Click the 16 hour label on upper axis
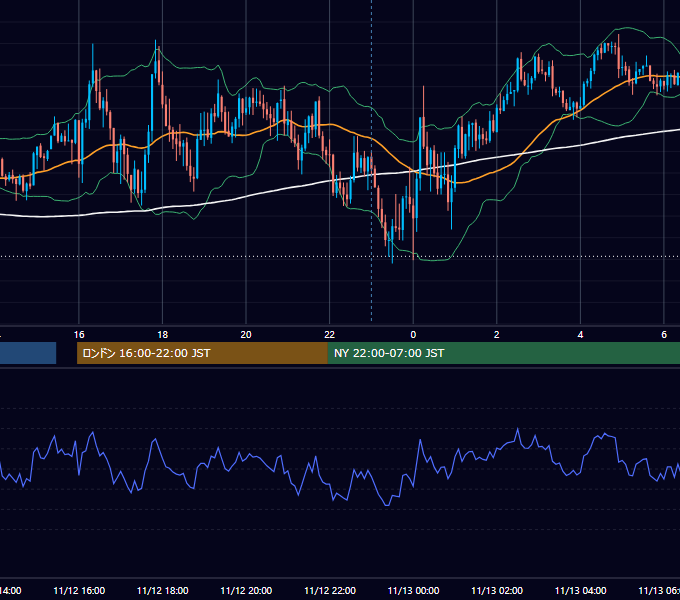 click(79, 335)
